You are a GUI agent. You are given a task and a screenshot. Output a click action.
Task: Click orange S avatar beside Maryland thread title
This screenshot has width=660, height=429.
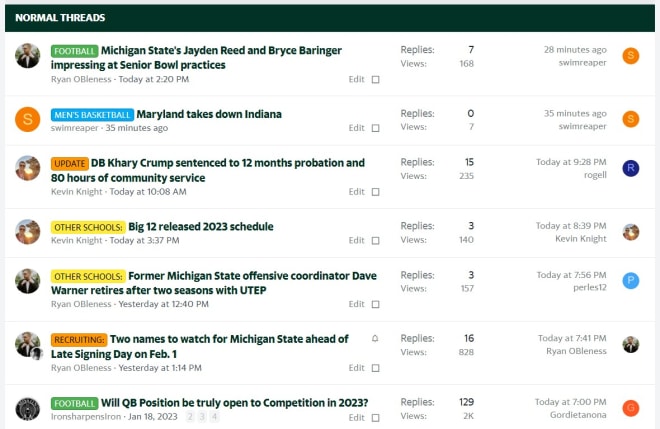coord(28,119)
